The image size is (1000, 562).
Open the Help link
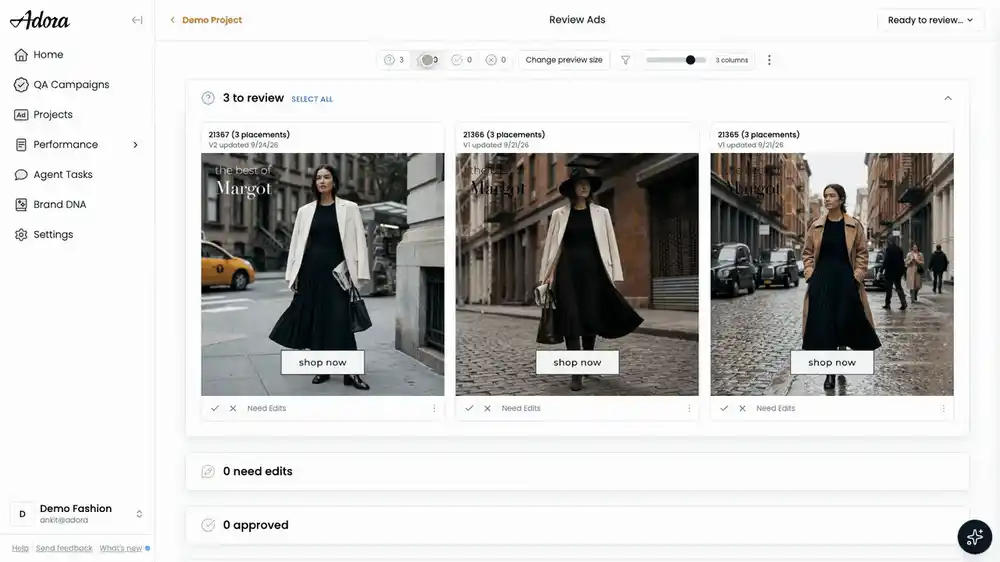pyautogui.click(x=20, y=548)
